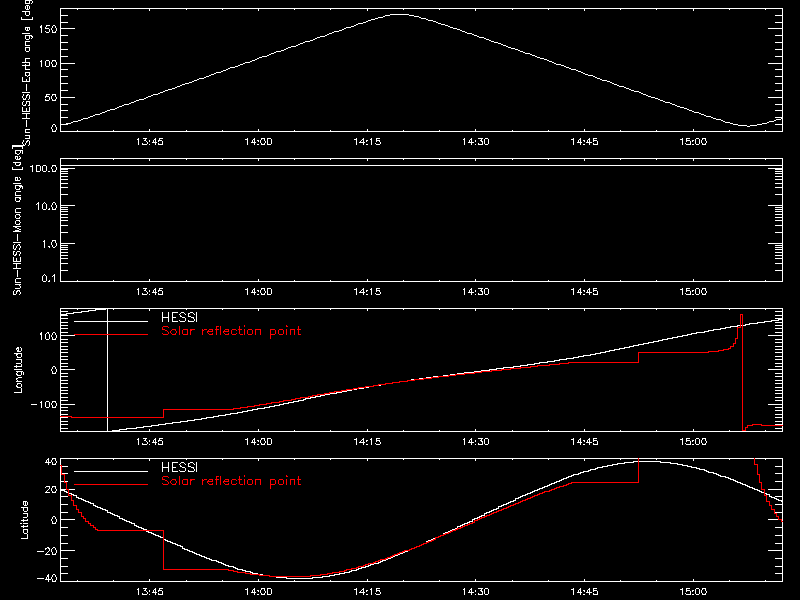Image resolution: width=800 pixels, height=600 pixels.
Task: Click the Sun-HESSI-Moon angle axis title
Action: [x=17, y=220]
